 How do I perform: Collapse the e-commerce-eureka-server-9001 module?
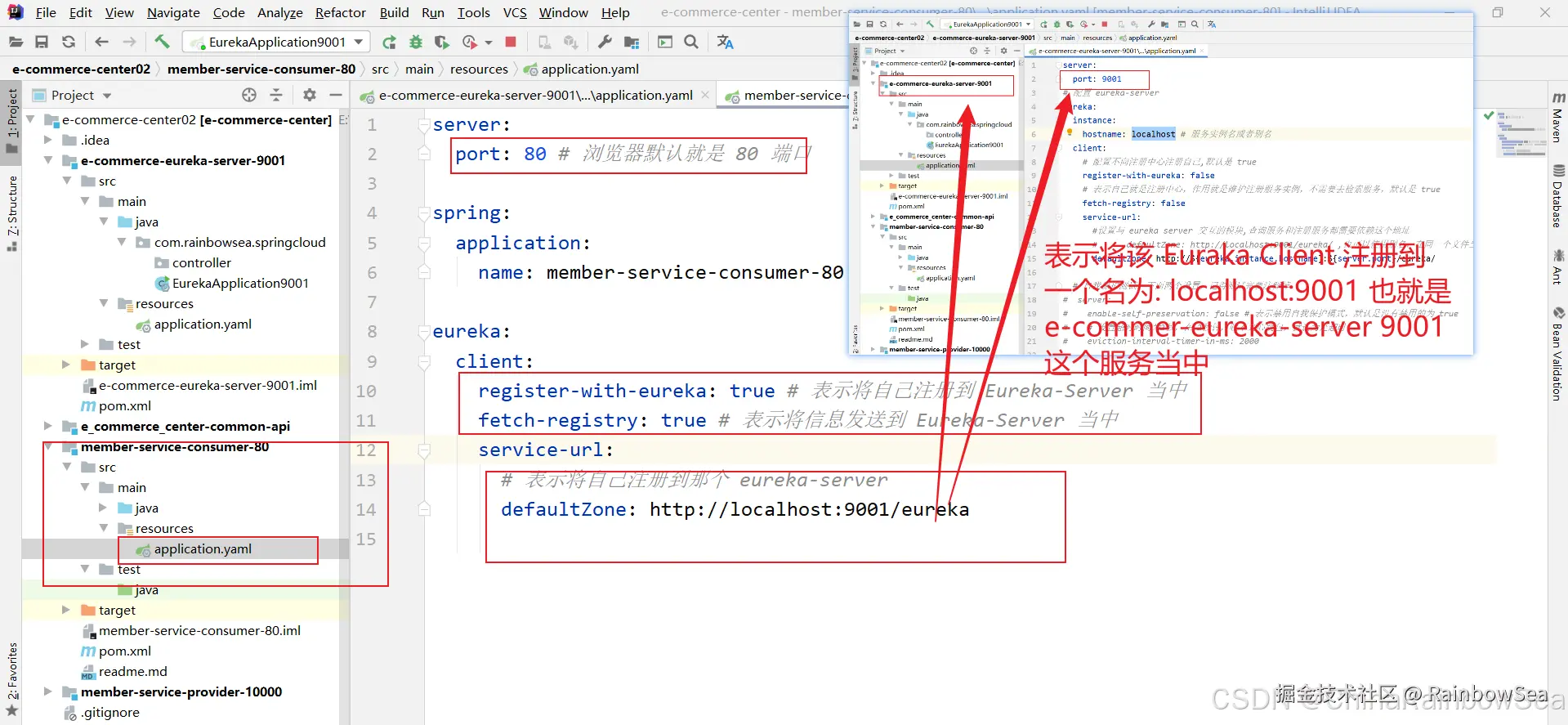48,160
